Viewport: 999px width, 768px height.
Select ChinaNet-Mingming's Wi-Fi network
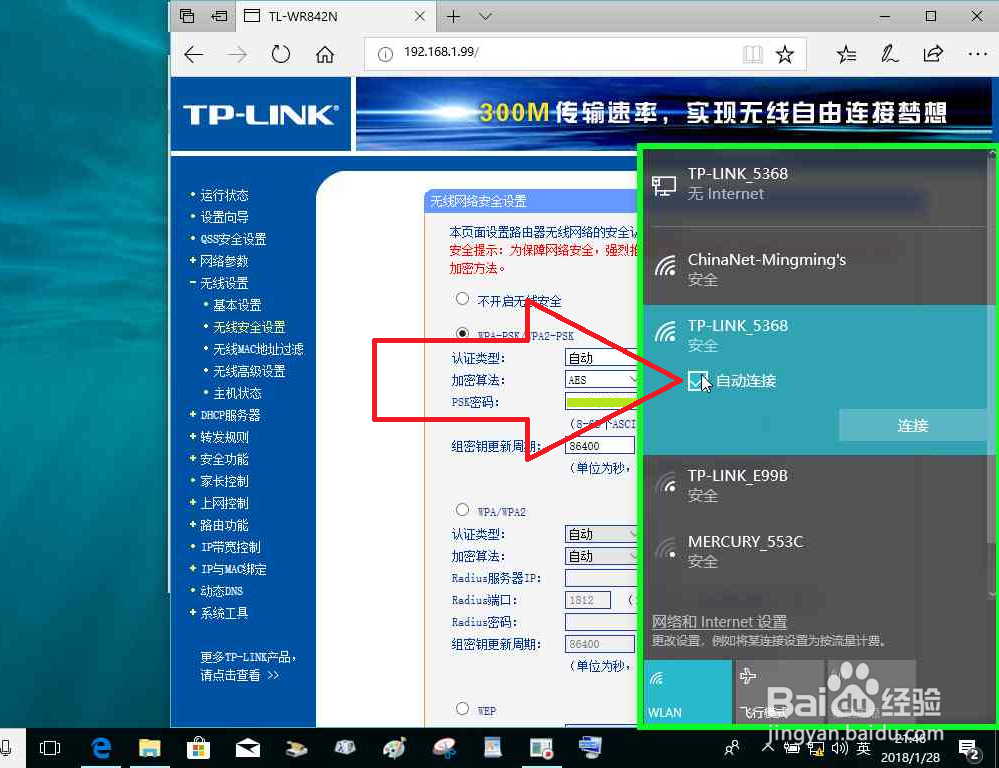coord(816,269)
